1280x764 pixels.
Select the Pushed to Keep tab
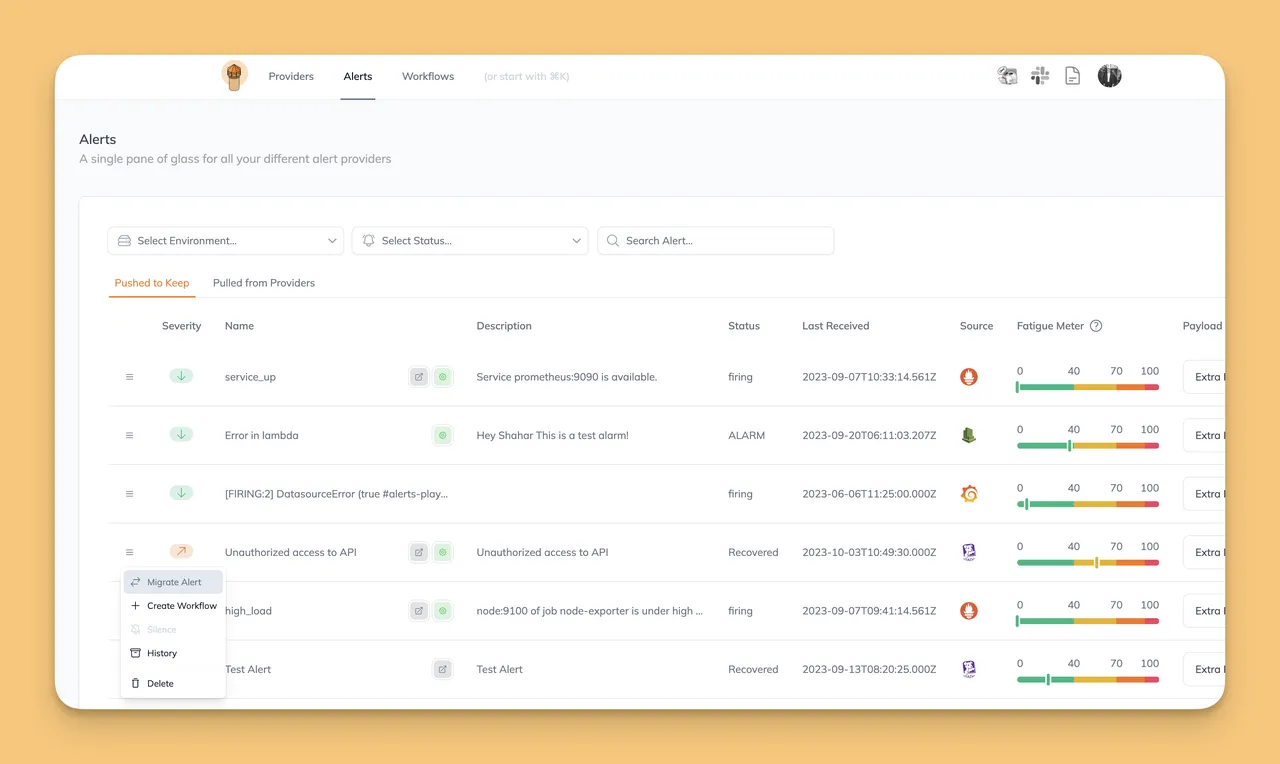[x=152, y=283]
